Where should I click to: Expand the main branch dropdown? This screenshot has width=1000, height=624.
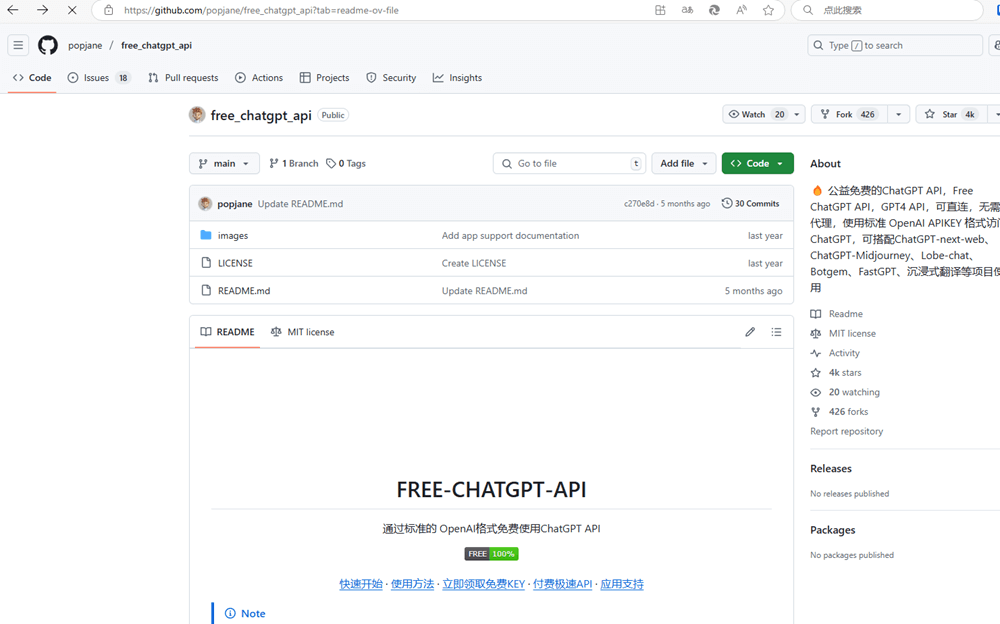pyautogui.click(x=224, y=163)
